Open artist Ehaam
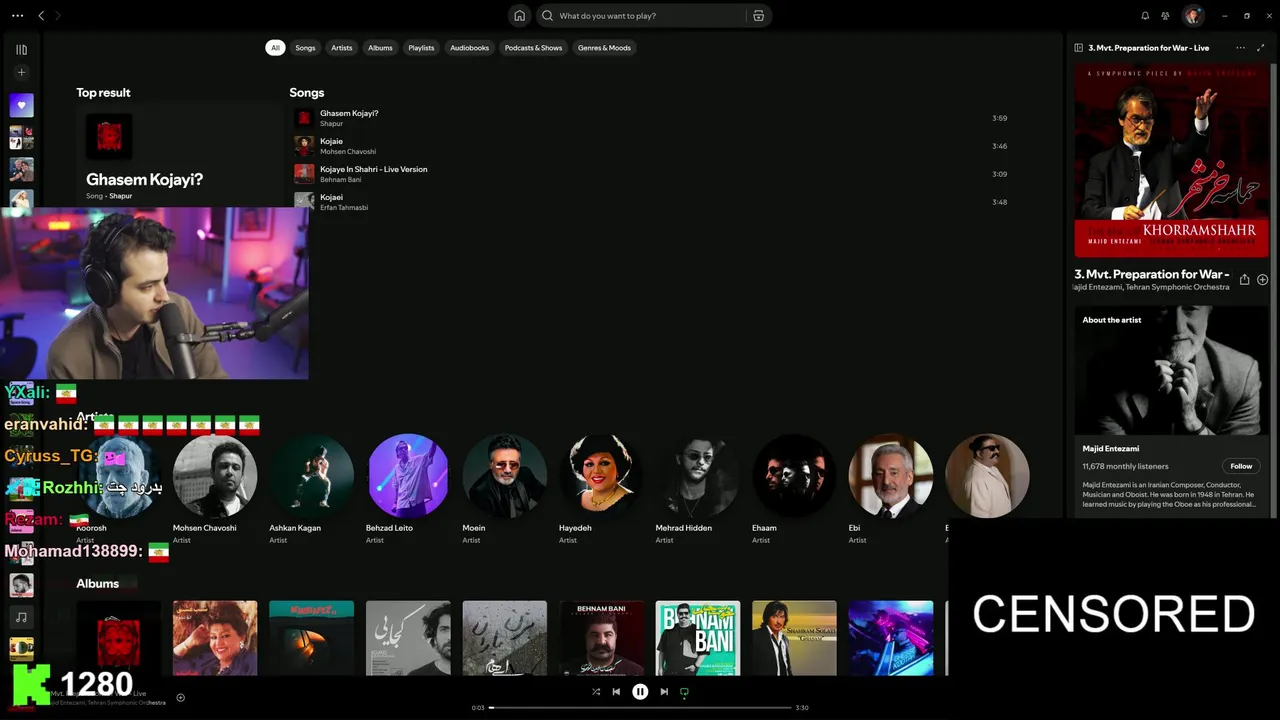Viewport: 1280px width, 720px height. 794,476
